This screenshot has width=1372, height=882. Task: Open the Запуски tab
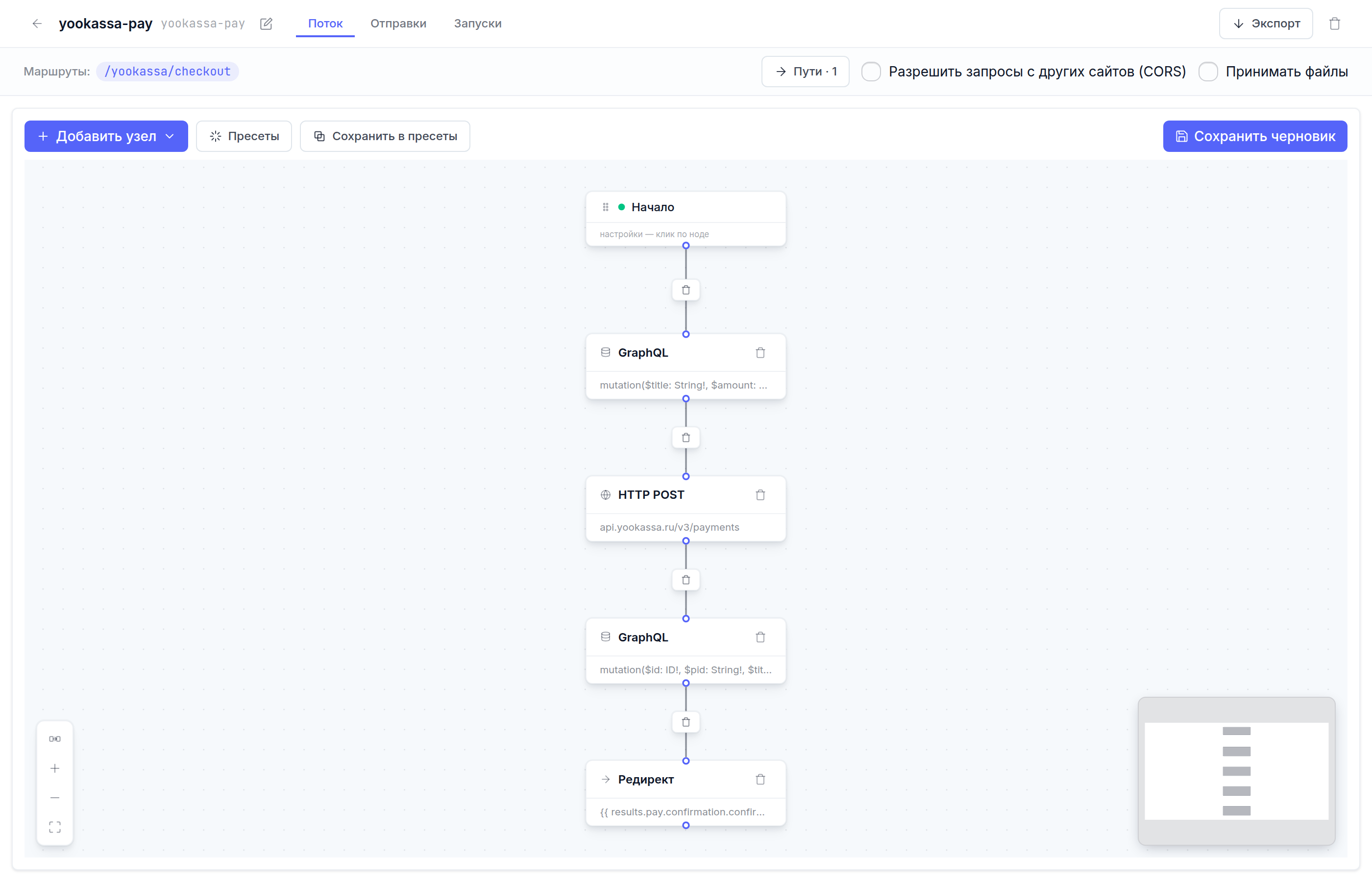point(478,24)
